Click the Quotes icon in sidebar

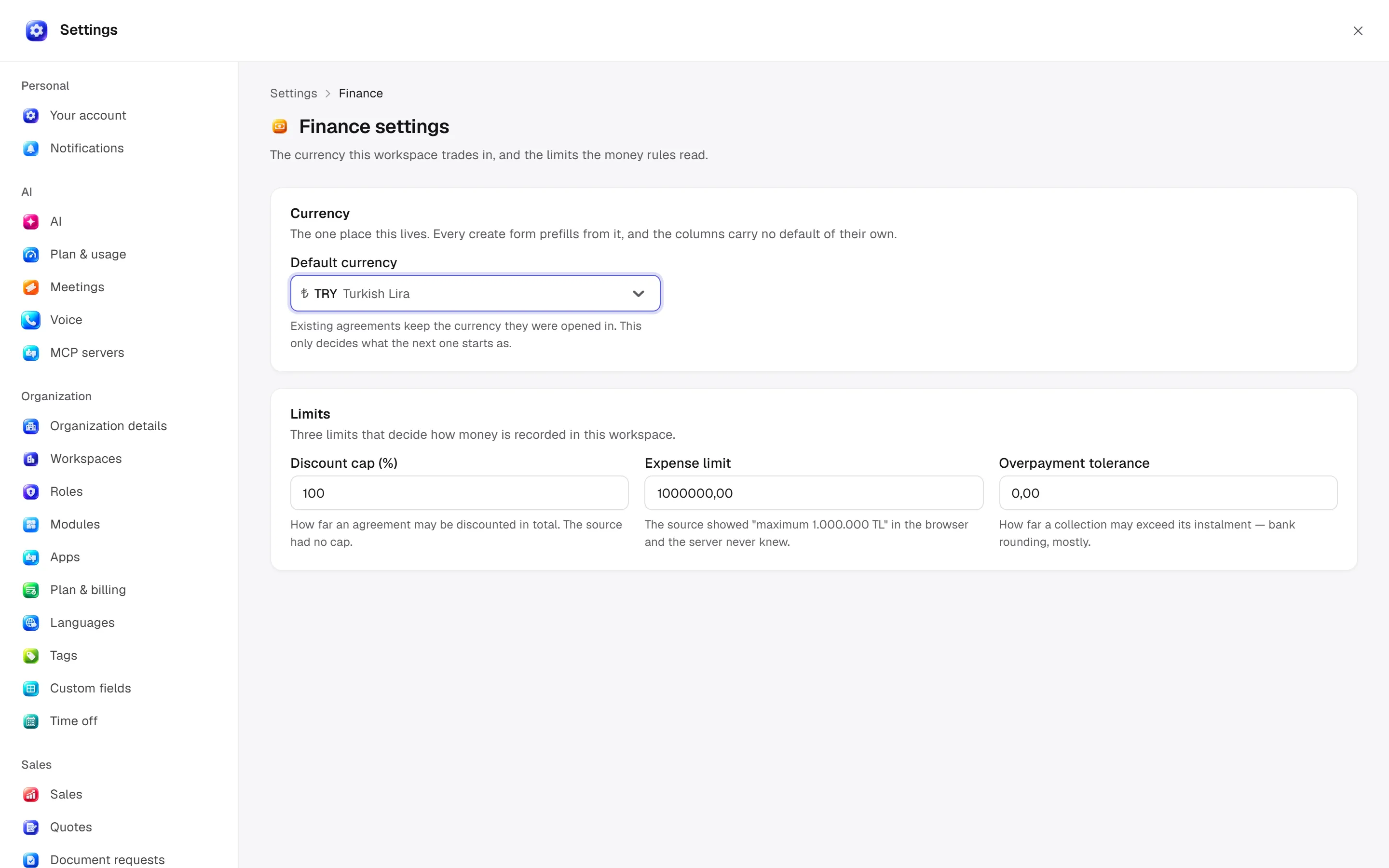point(31,827)
